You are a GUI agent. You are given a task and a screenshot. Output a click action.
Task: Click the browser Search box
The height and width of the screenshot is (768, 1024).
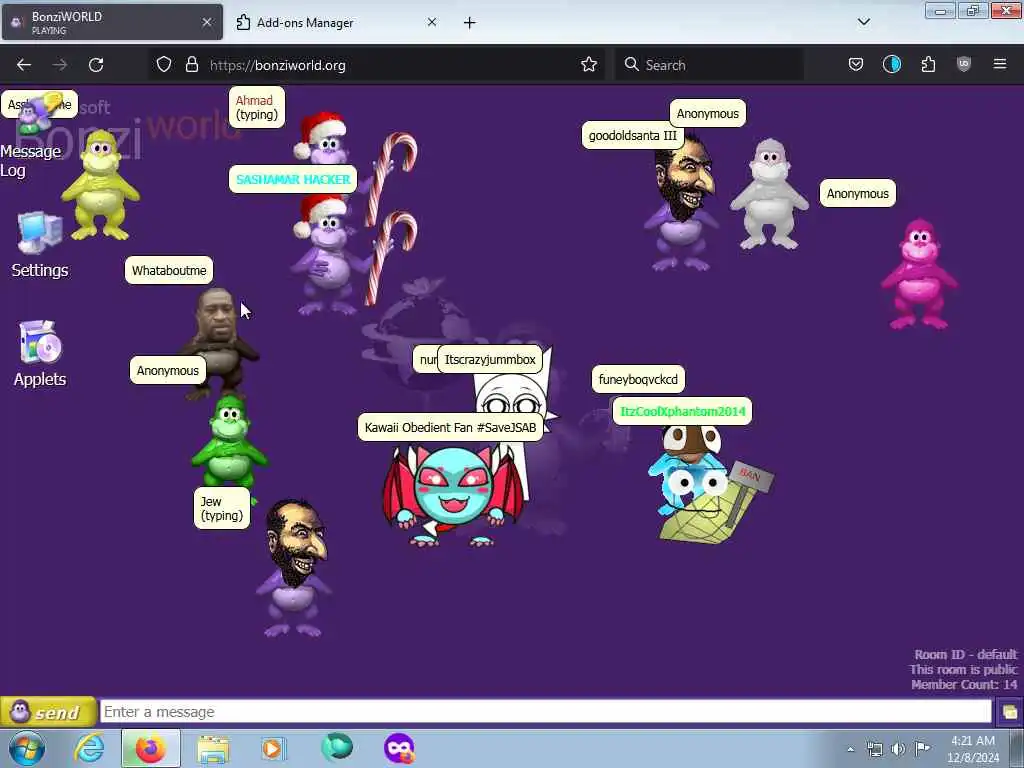pyautogui.click(x=709, y=65)
